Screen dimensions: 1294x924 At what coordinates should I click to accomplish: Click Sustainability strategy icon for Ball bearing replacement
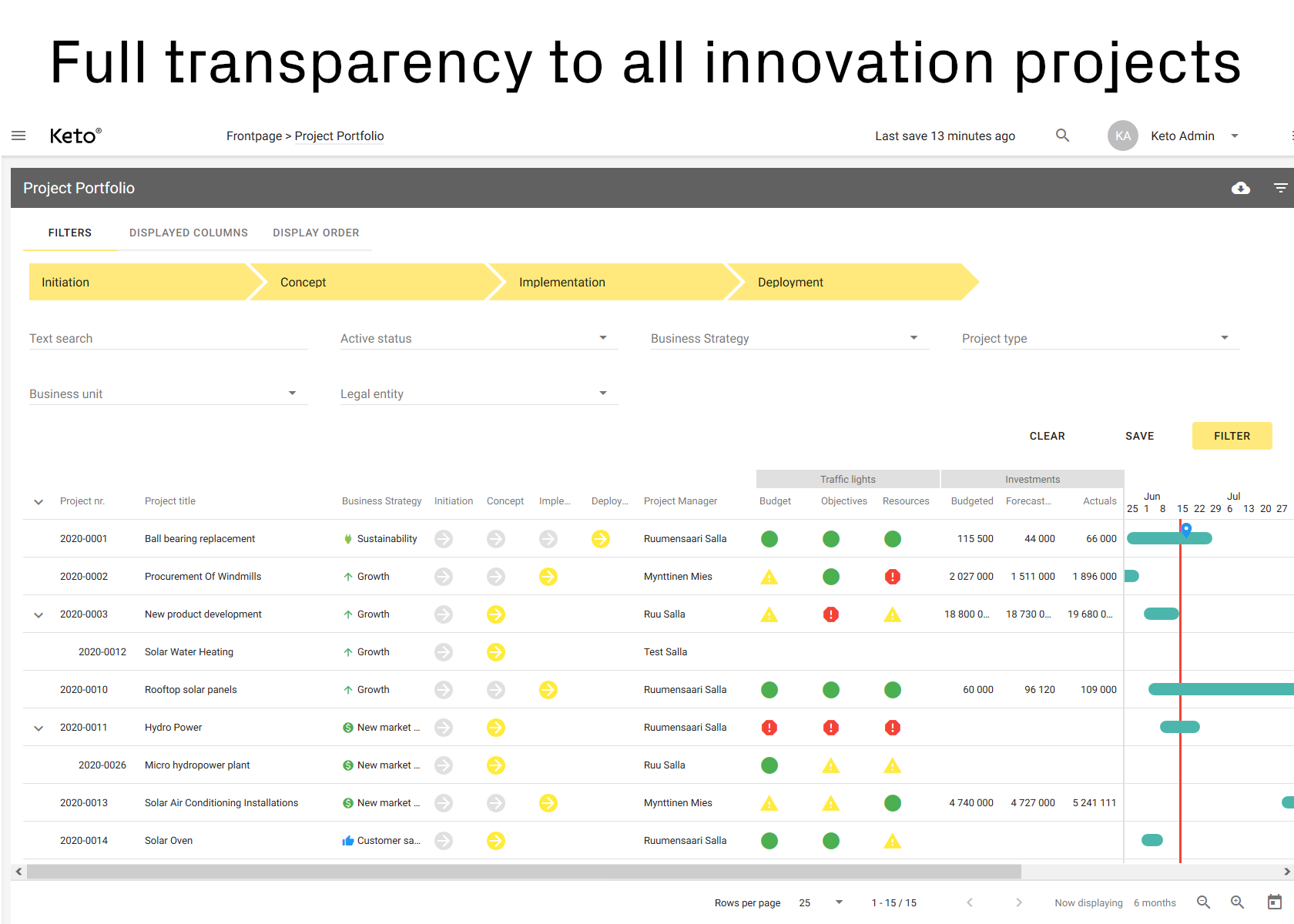pyautogui.click(x=348, y=539)
